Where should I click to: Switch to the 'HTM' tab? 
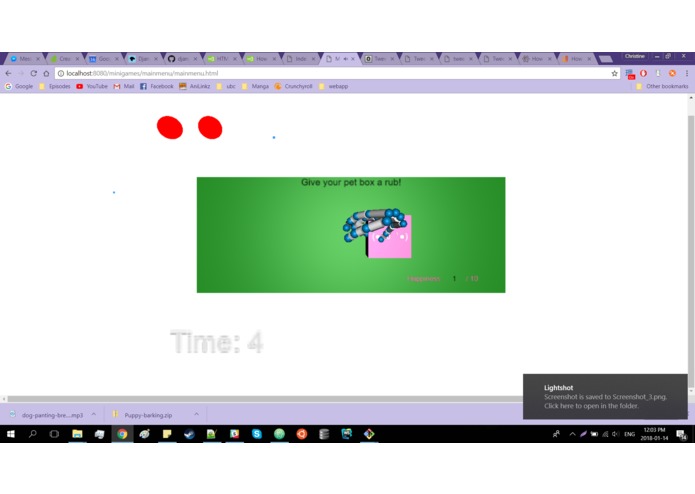[x=222, y=58]
